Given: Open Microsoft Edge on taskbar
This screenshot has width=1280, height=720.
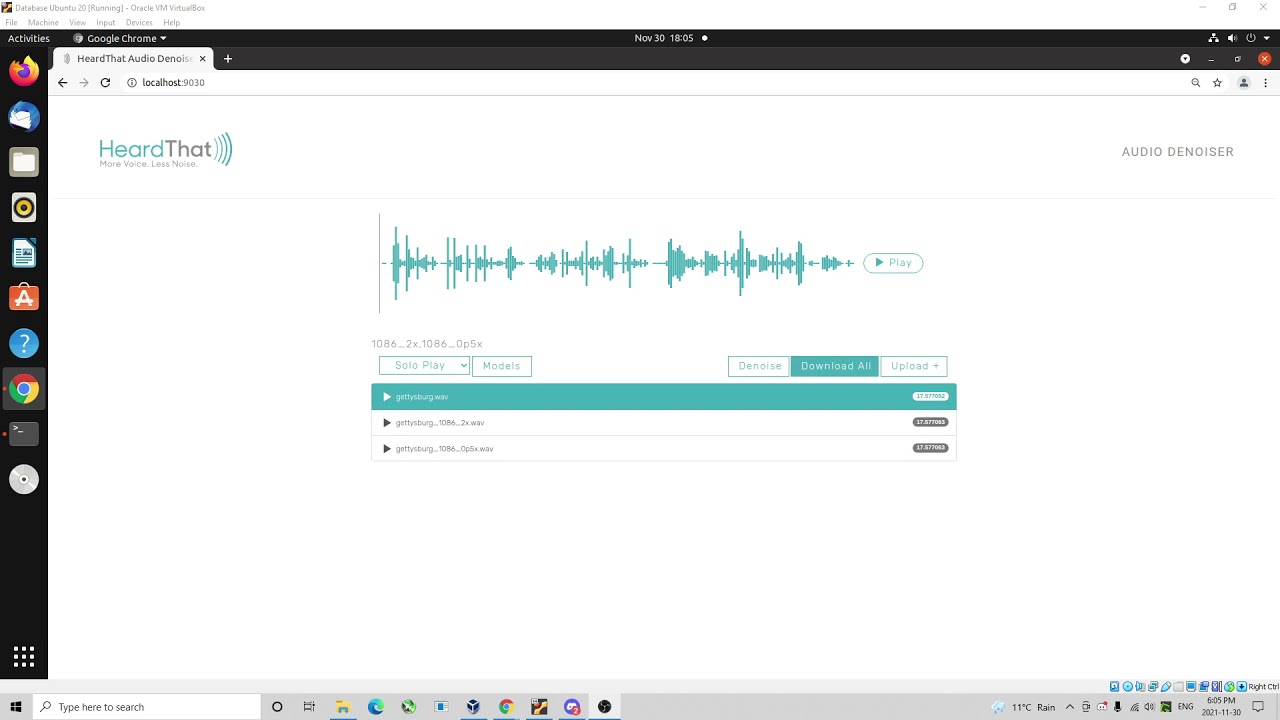Looking at the screenshot, I should click(376, 707).
